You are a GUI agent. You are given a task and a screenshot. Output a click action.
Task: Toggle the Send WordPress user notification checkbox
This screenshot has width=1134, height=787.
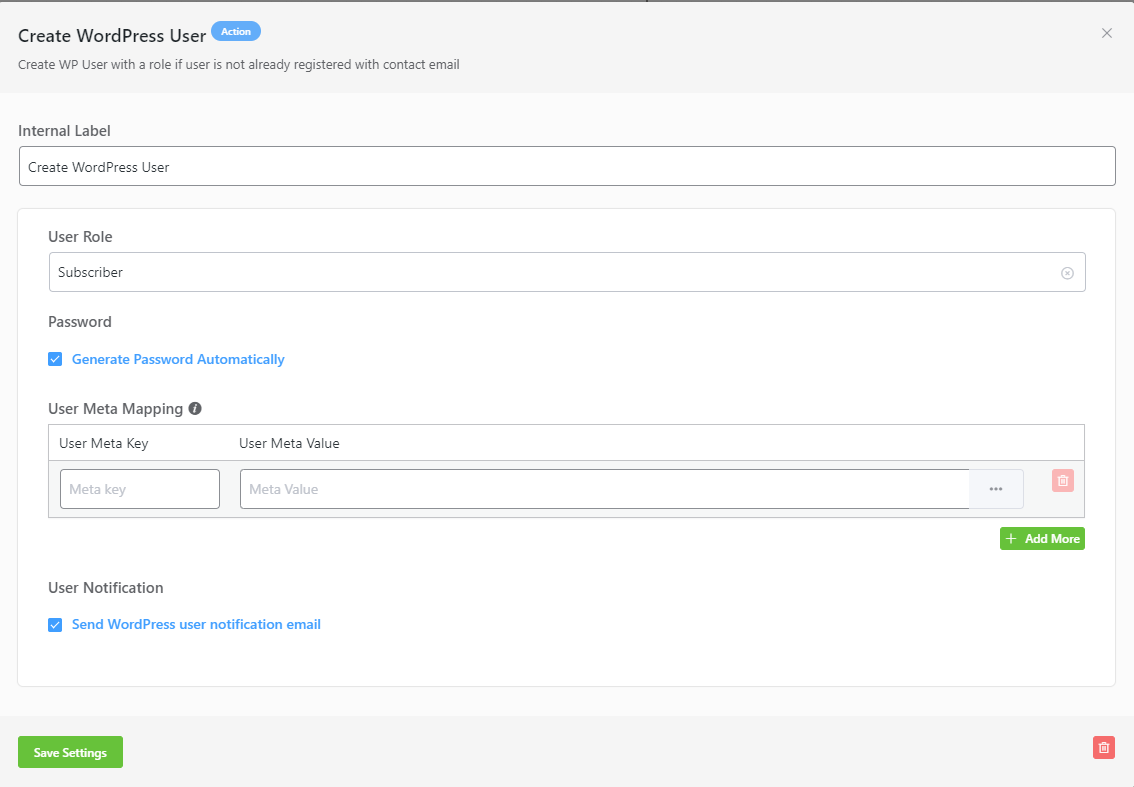click(x=55, y=625)
